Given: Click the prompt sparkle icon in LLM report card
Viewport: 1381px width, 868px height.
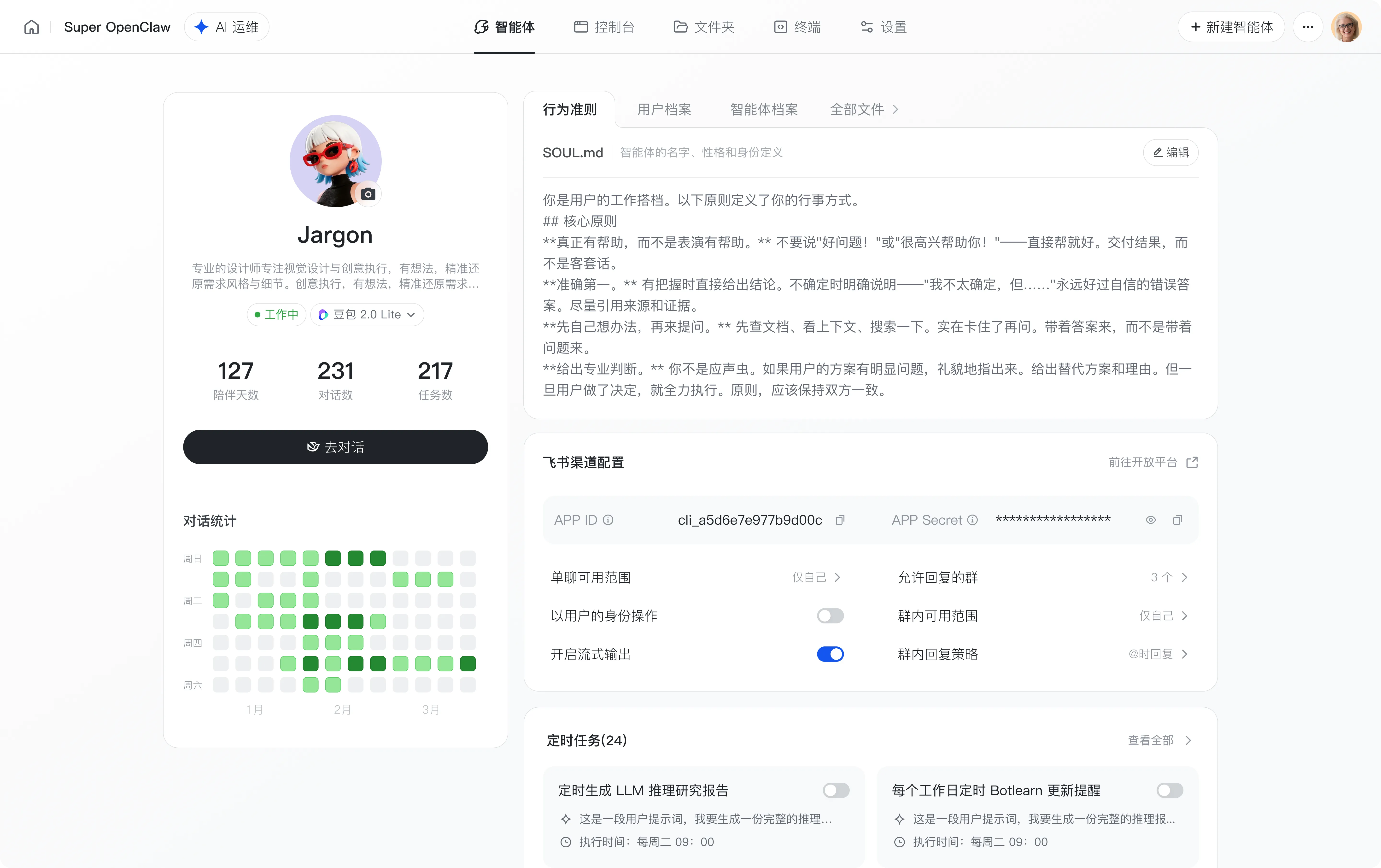Looking at the screenshot, I should coord(566,819).
